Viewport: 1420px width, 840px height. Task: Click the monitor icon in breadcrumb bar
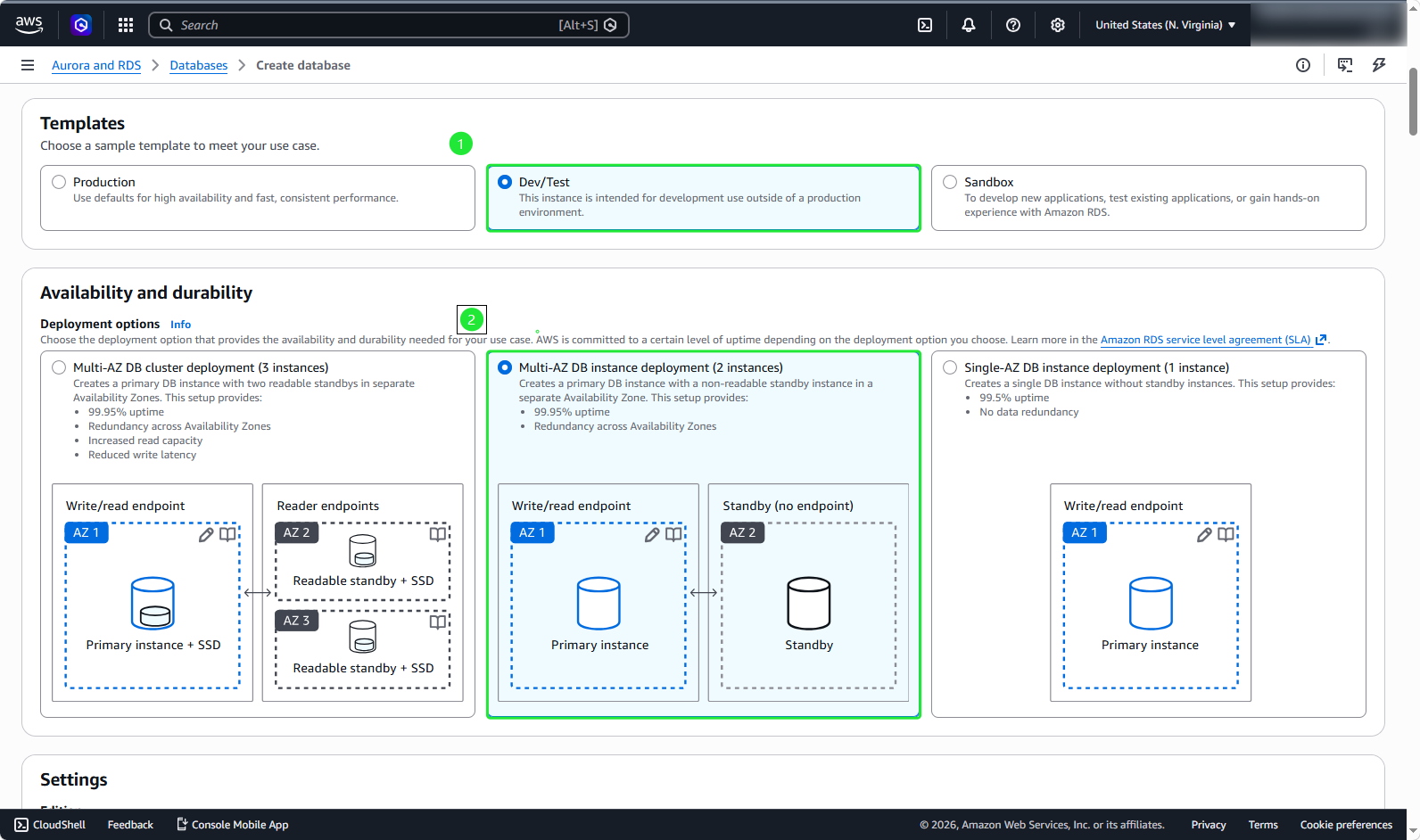[1345, 65]
